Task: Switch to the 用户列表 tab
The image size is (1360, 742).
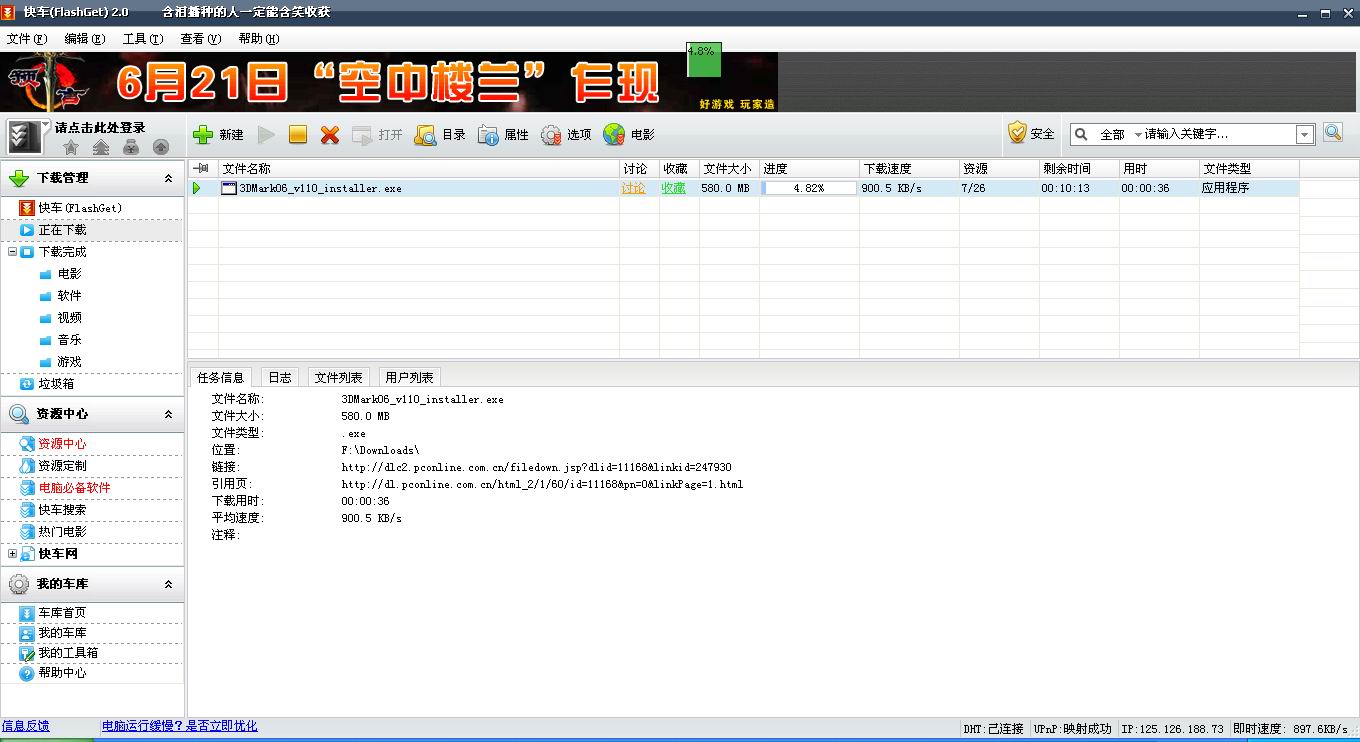Action: pyautogui.click(x=409, y=377)
